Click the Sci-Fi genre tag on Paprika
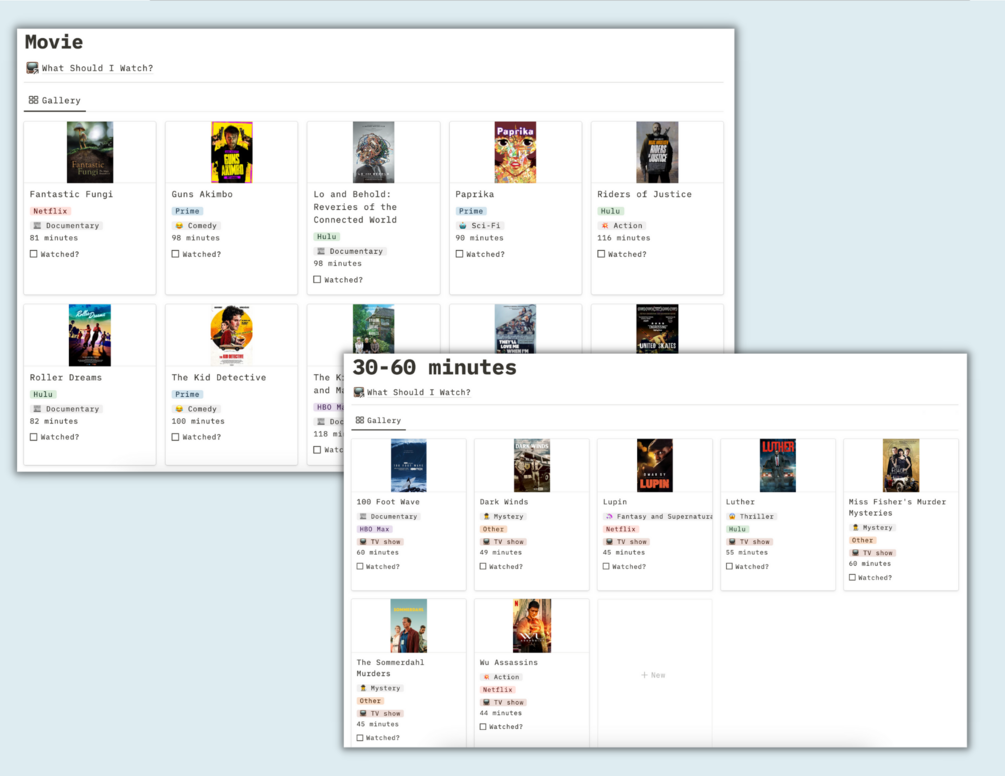This screenshot has width=1005, height=776. [x=480, y=226]
